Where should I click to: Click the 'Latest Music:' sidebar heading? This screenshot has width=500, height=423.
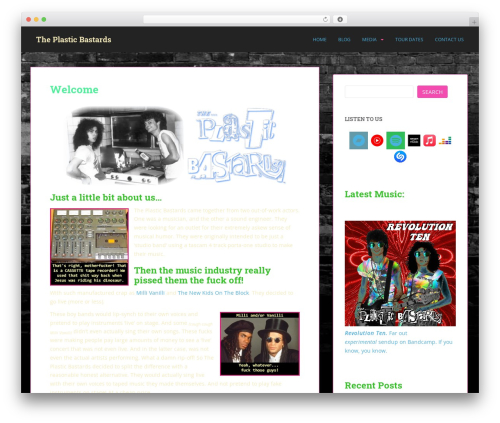(x=374, y=194)
